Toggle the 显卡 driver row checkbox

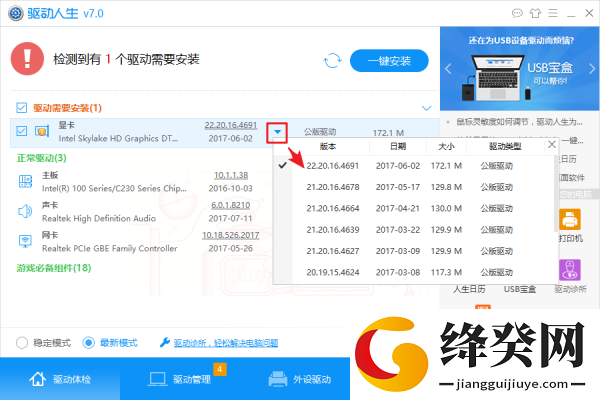[21, 131]
